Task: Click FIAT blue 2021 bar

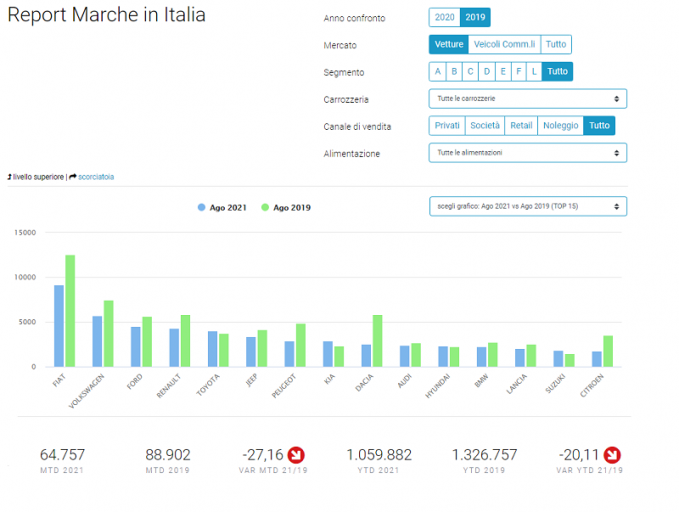Action: (x=59, y=326)
